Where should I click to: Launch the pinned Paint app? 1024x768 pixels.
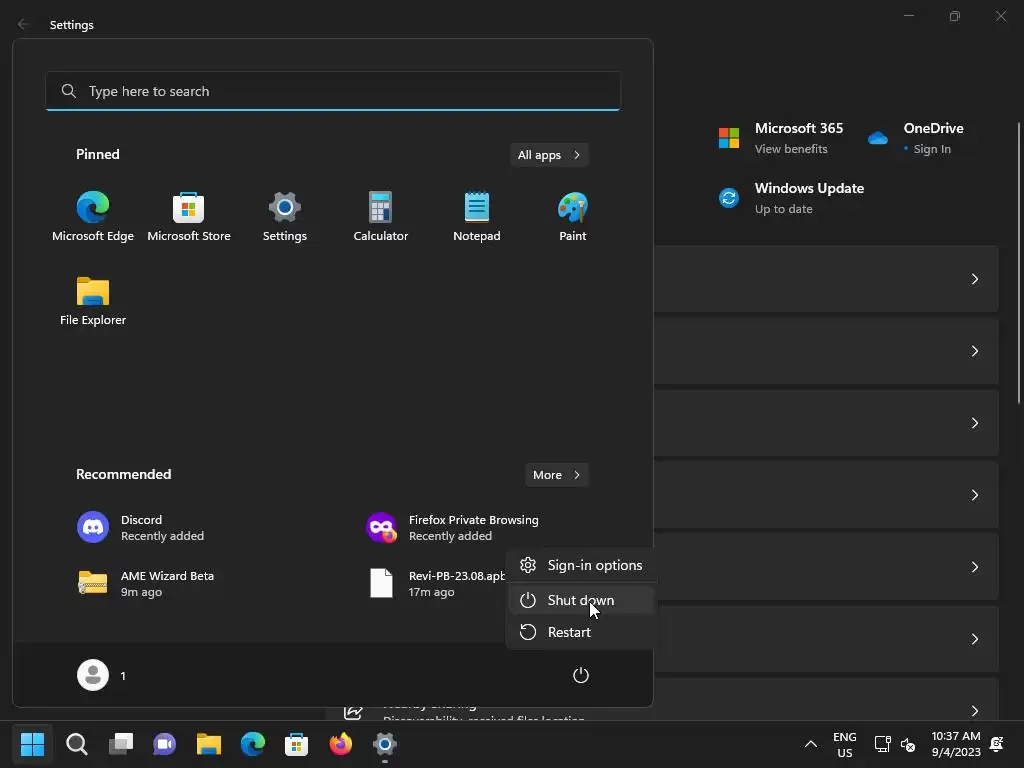tap(573, 217)
